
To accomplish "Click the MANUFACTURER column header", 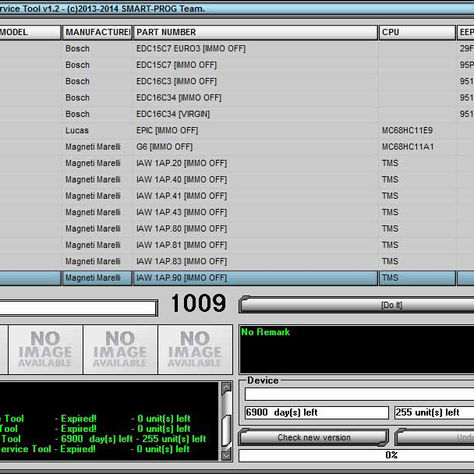I will point(97,32).
